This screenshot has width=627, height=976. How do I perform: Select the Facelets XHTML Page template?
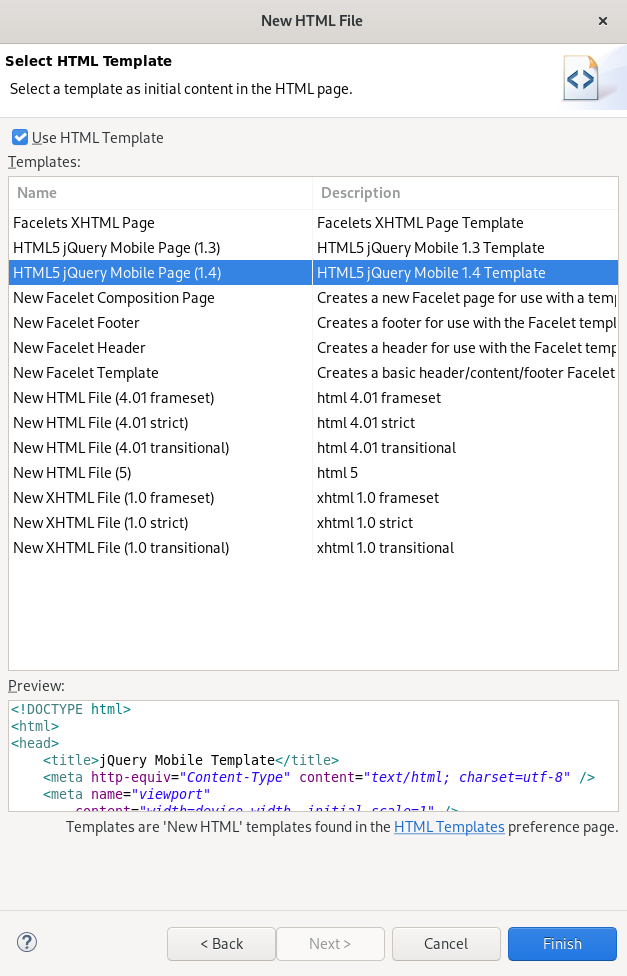pyautogui.click(x=84, y=223)
